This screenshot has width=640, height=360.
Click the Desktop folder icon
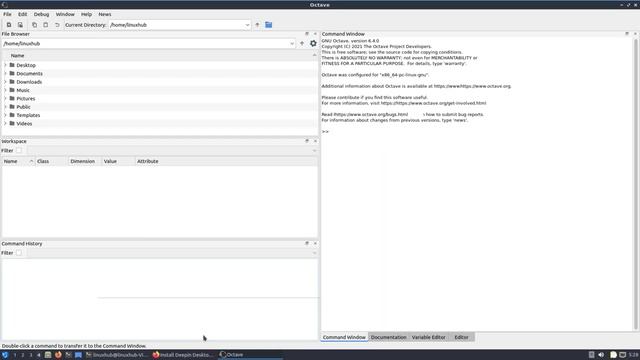pyautogui.click(x=12, y=65)
